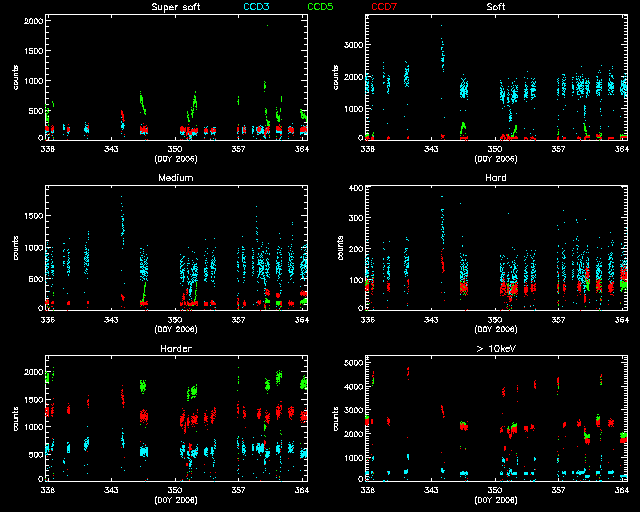Click the red CCD7 legend label
This screenshot has width=640, height=512.
[x=385, y=7]
